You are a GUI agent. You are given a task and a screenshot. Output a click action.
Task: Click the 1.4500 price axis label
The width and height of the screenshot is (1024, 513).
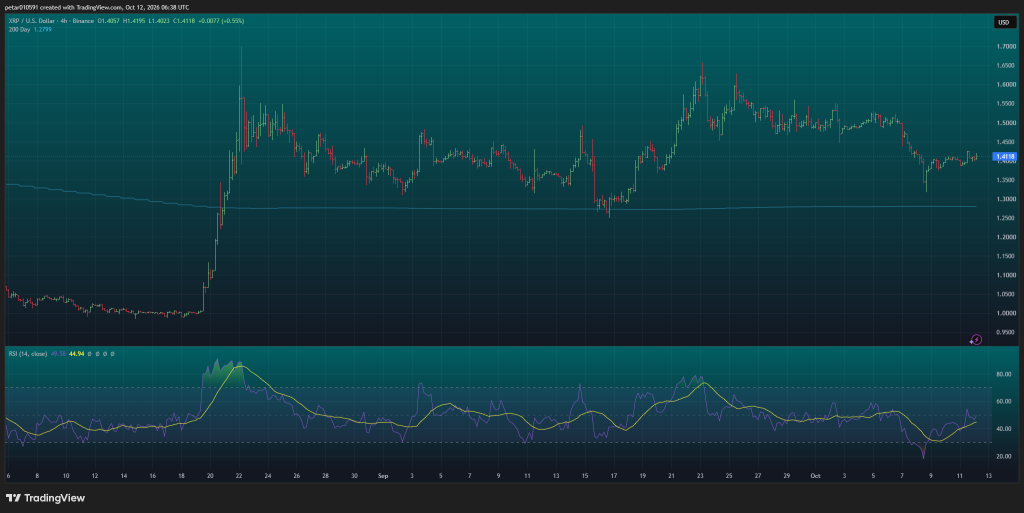click(x=1006, y=142)
